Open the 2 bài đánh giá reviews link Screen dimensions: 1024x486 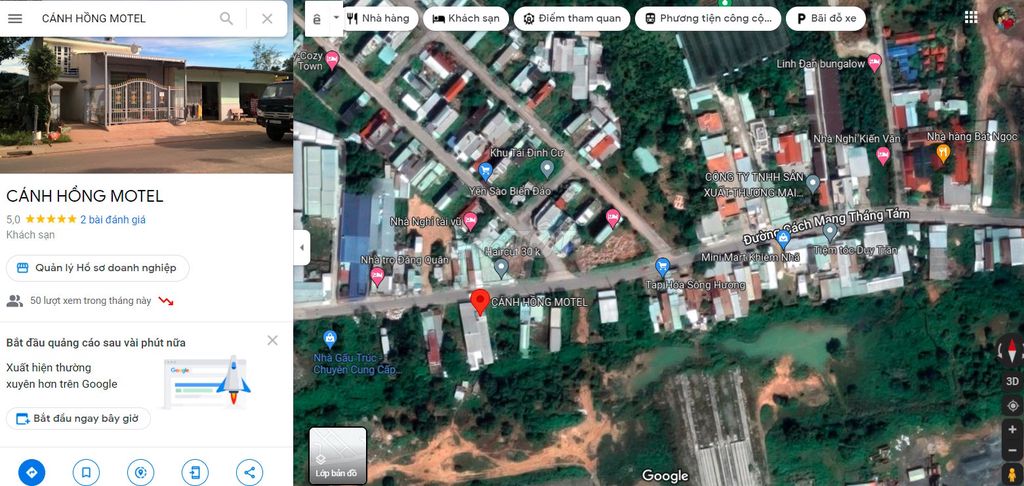point(113,219)
